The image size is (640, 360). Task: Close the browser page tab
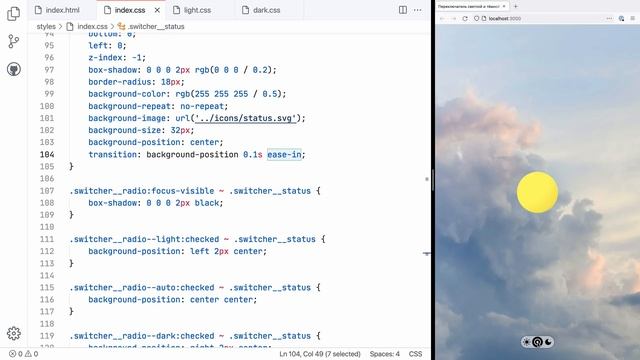click(x=504, y=6)
